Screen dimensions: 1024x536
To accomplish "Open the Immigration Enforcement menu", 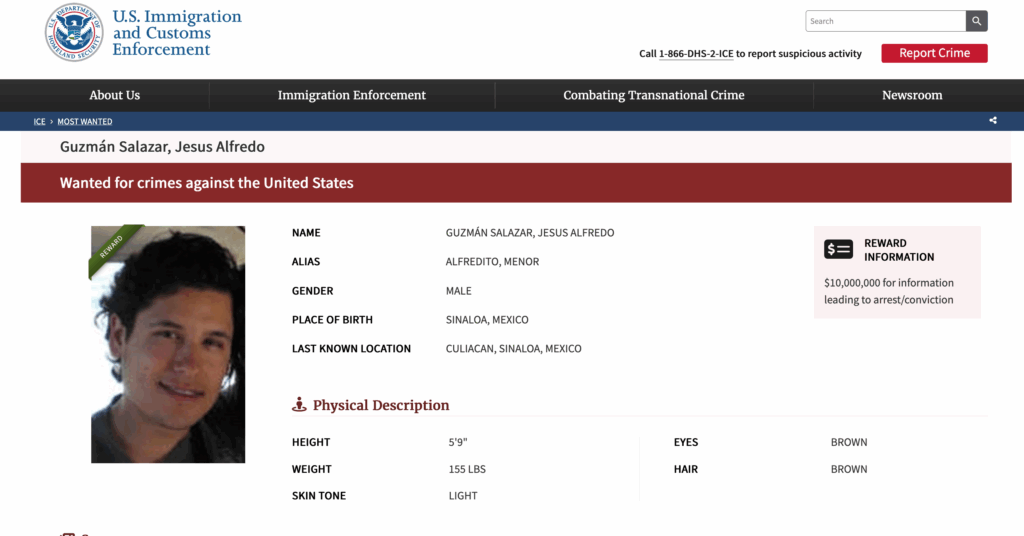I will (x=352, y=95).
